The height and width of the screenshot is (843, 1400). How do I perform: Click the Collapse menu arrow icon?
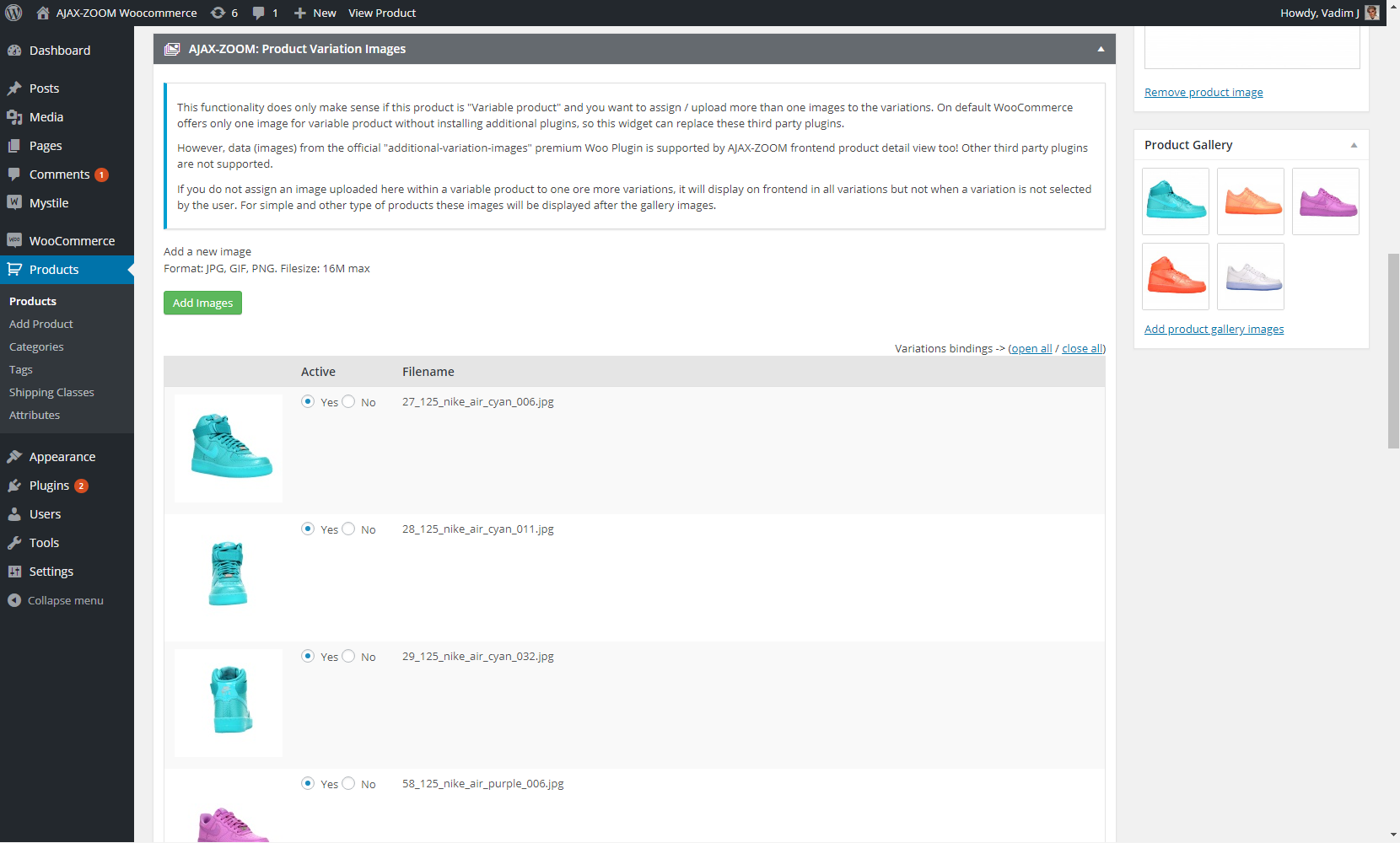[14, 600]
